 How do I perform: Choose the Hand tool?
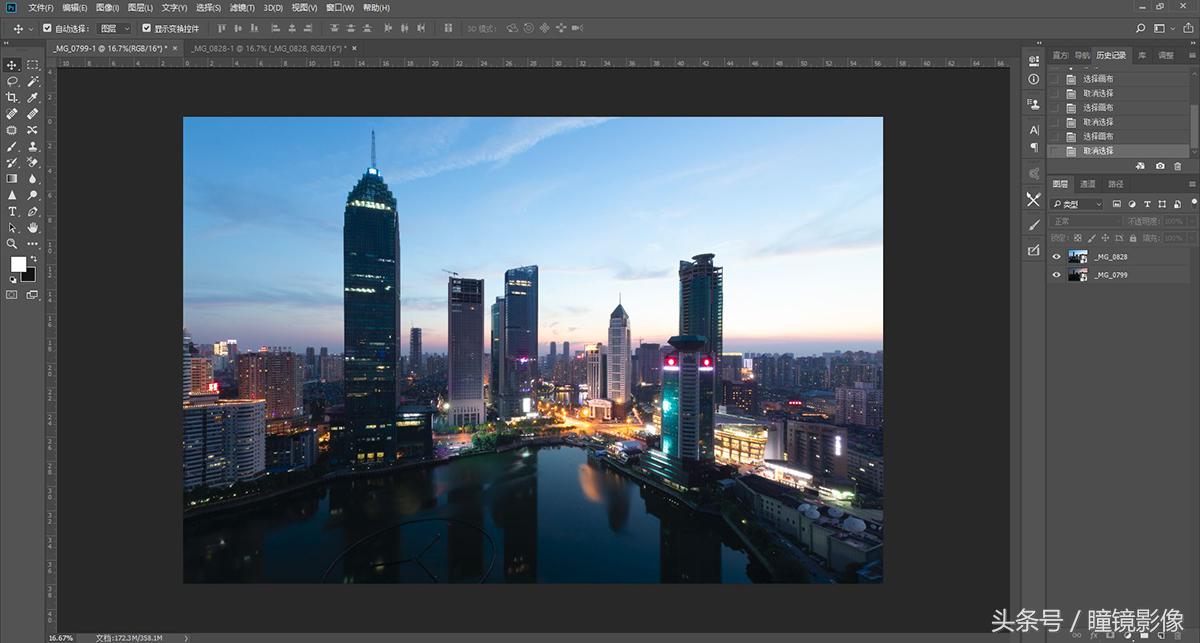pyautogui.click(x=33, y=227)
